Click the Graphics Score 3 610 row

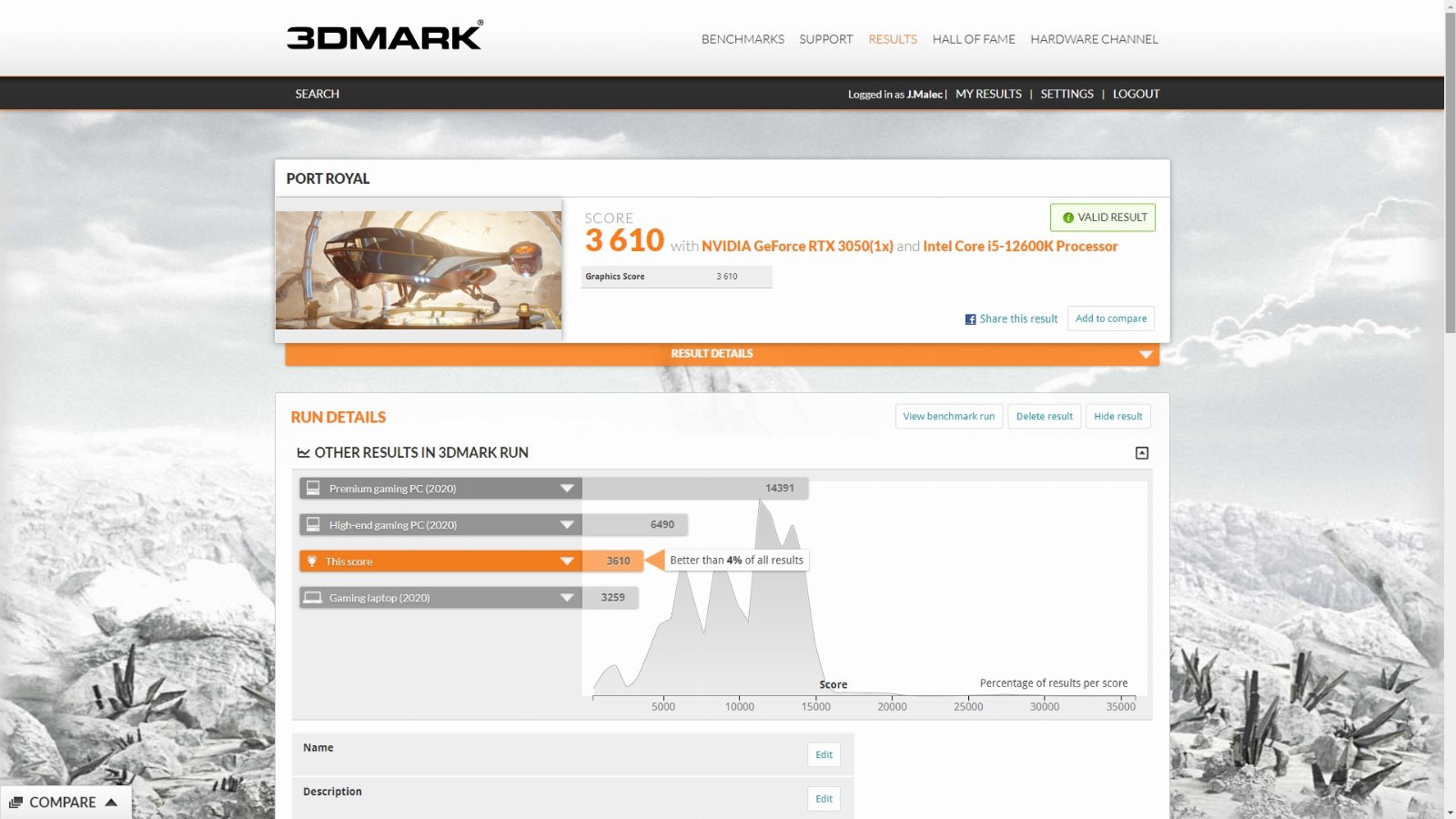click(x=677, y=277)
